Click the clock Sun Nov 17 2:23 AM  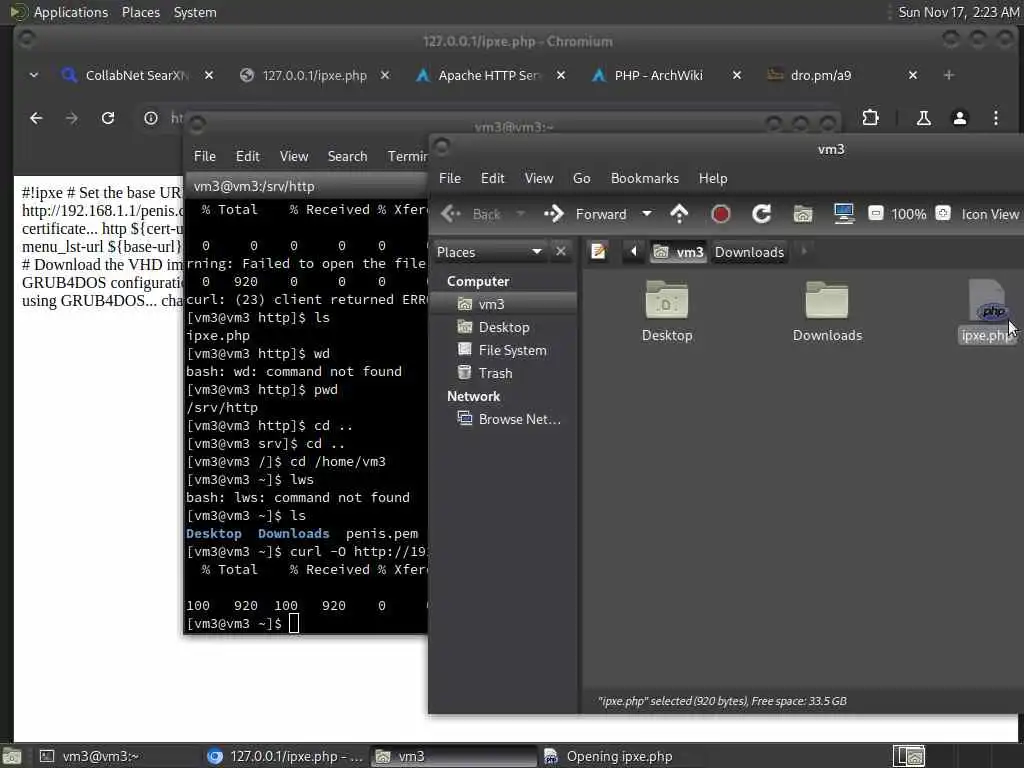(x=958, y=12)
